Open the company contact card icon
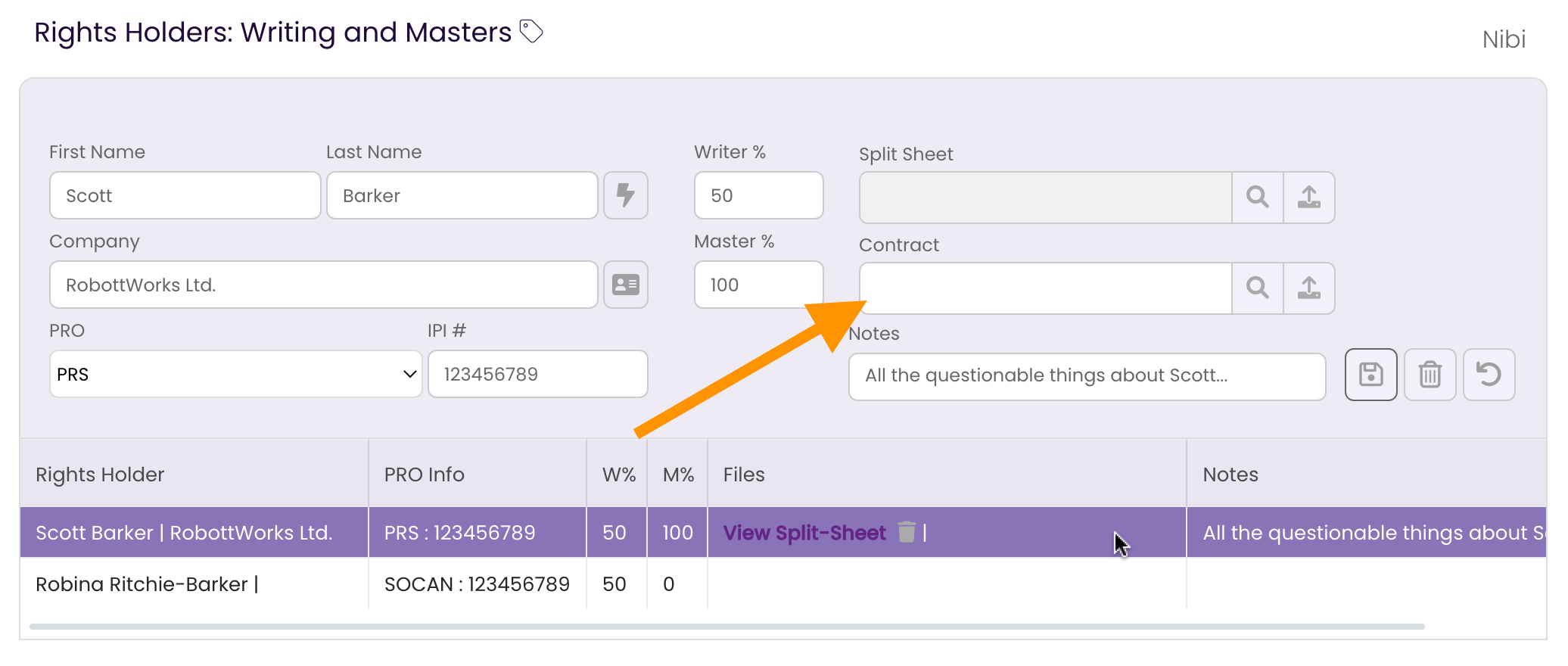1568x666 pixels. pyautogui.click(x=625, y=285)
